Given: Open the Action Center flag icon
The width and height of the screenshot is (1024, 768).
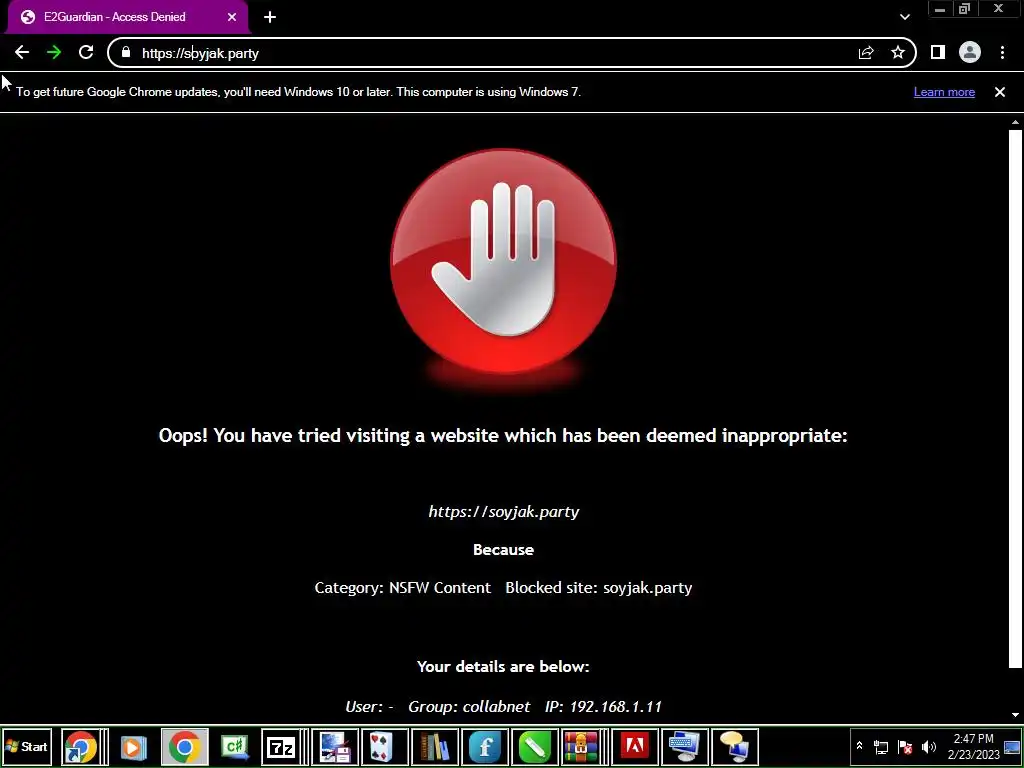Looking at the screenshot, I should point(904,746).
